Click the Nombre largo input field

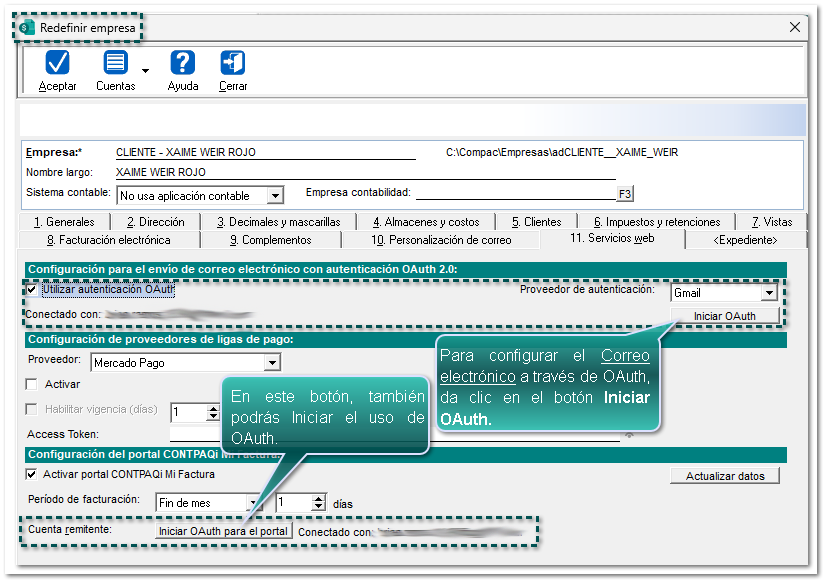tap(365, 172)
